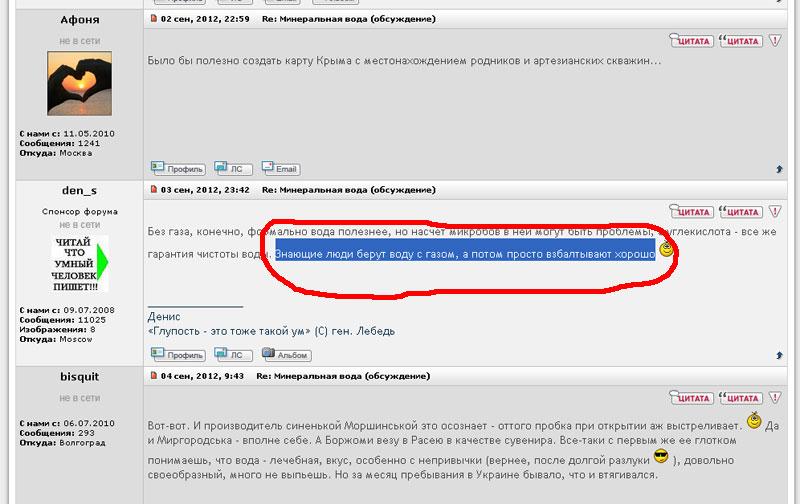Click the report exclamation icon in Афоня's post
Image resolution: width=800 pixels, height=504 pixels.
[x=776, y=41]
